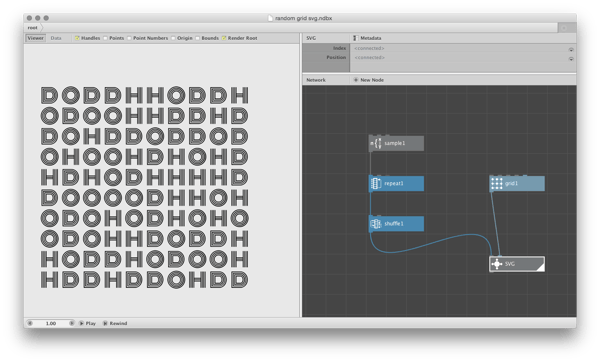This screenshot has height=362, width=600.
Task: Decrease the frame number stepper
Action: [30, 323]
